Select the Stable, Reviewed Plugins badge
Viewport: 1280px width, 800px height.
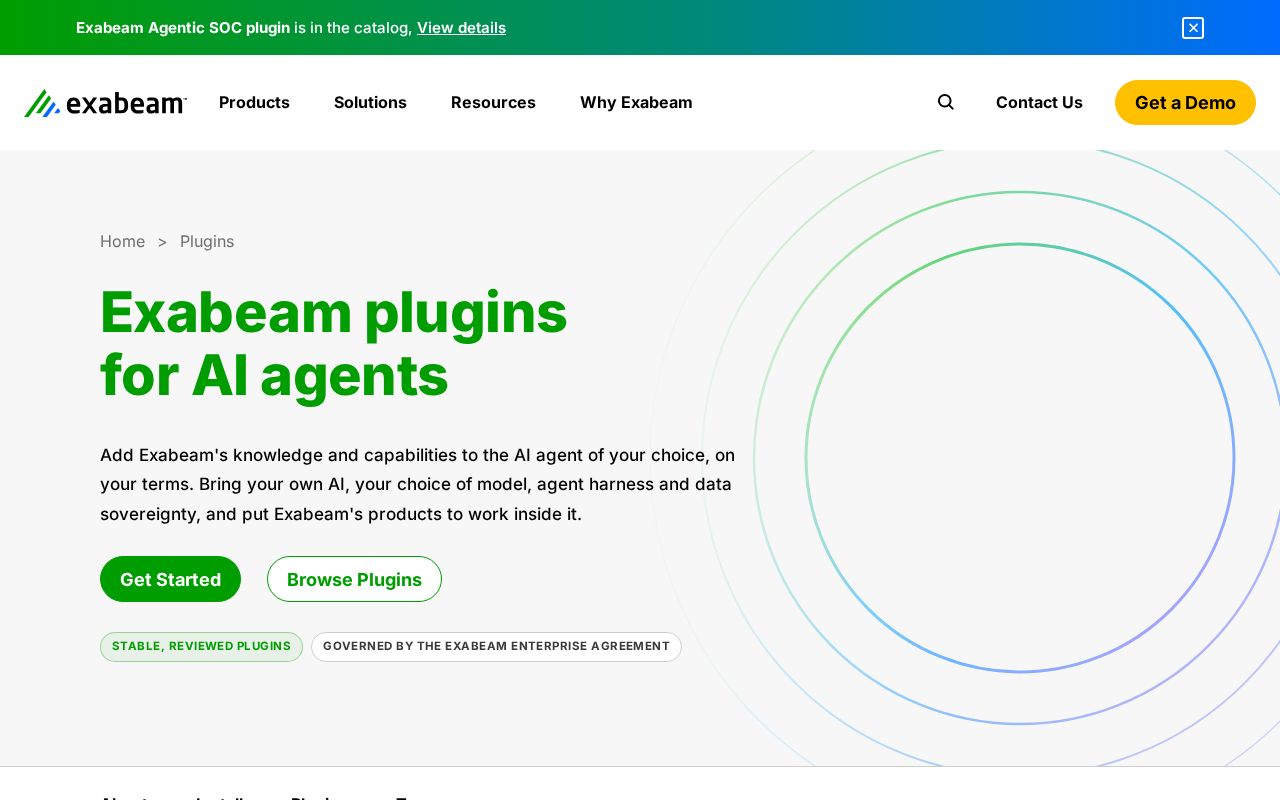click(201, 646)
